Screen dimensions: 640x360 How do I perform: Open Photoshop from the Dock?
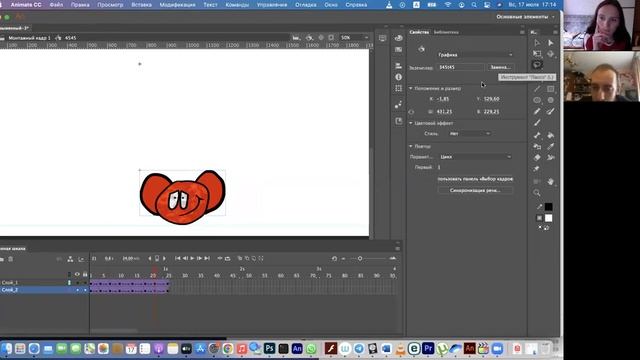[x=269, y=349]
